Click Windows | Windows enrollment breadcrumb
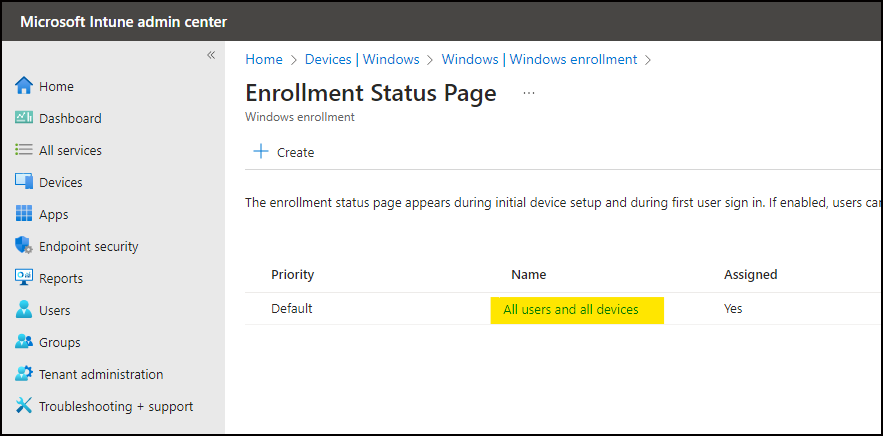The width and height of the screenshot is (883, 436). click(539, 59)
